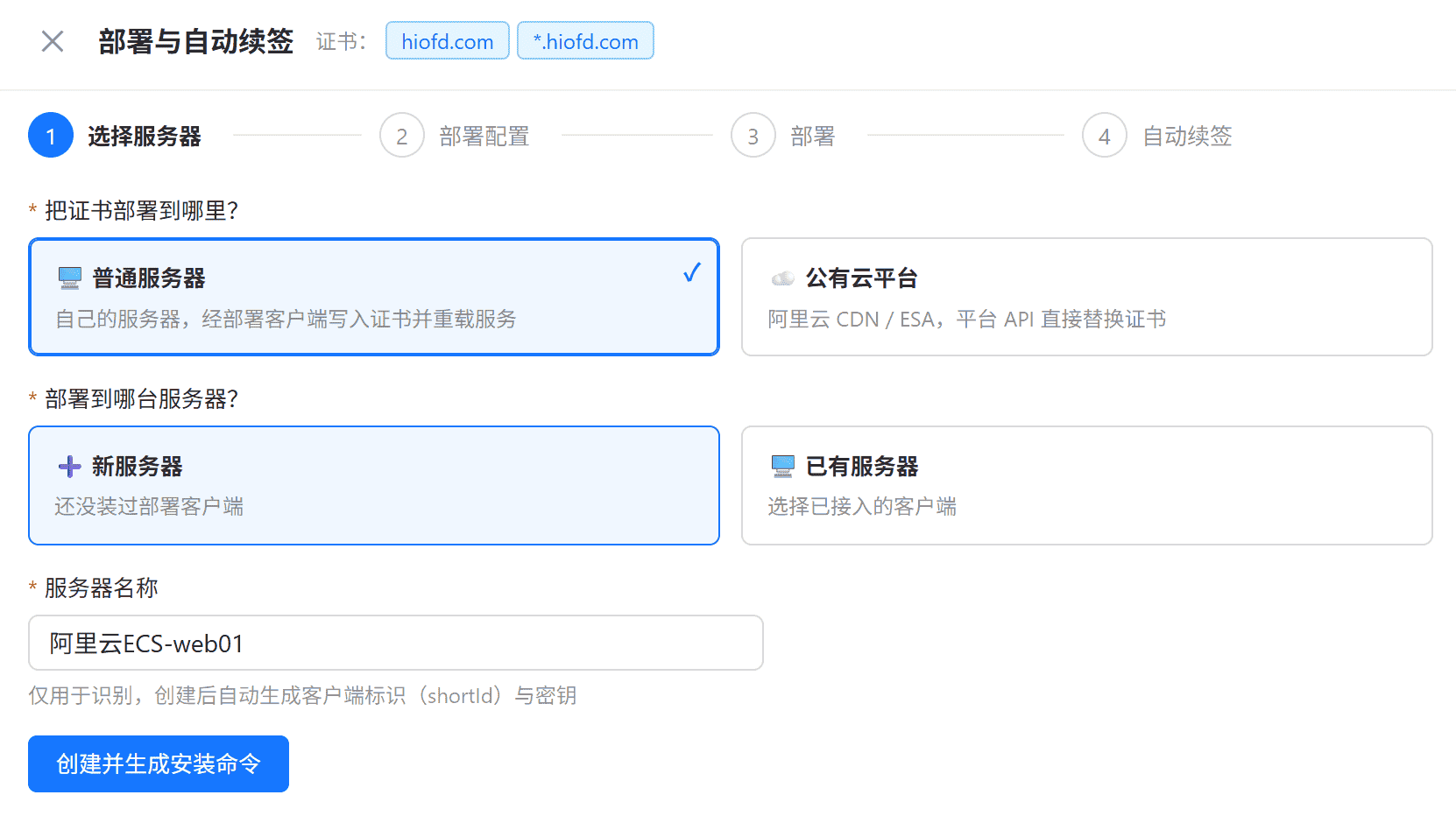Click the plus icon beside 新服务器

pos(70,467)
